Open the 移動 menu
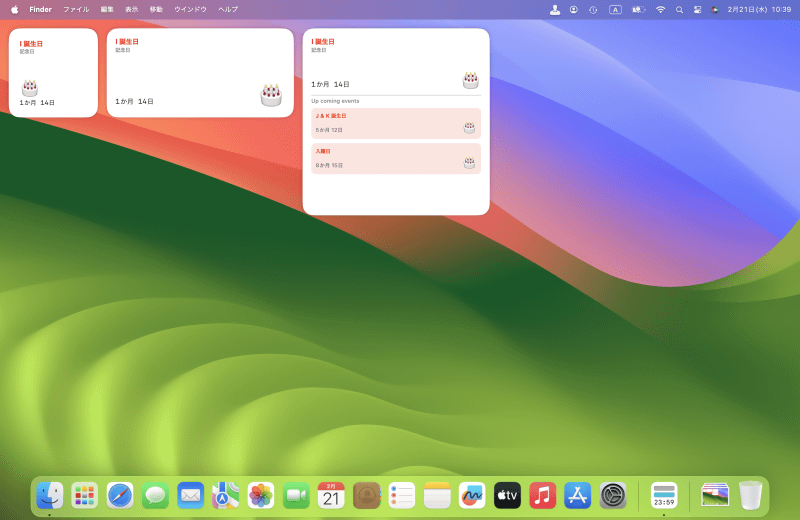This screenshot has height=520, width=800. point(156,10)
